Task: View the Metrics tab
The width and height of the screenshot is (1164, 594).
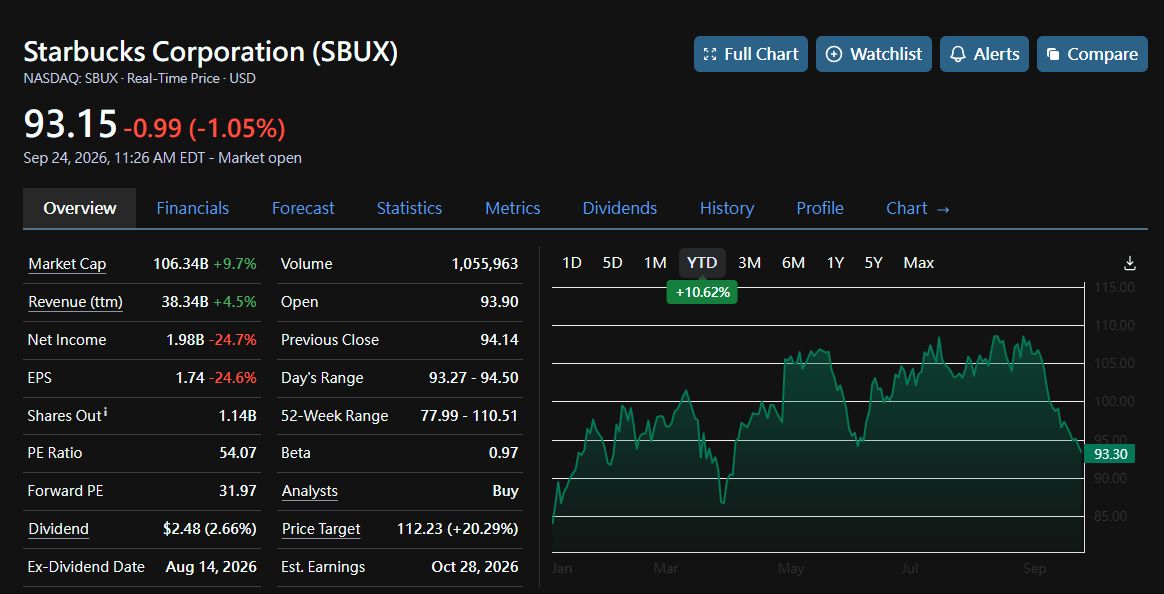Action: click(512, 208)
